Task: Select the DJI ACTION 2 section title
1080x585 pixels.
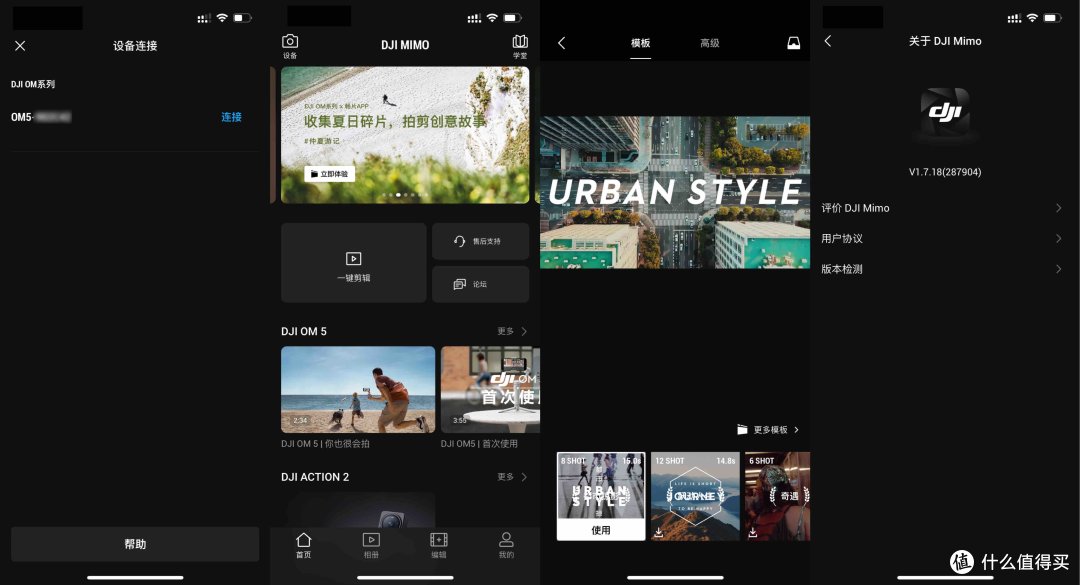Action: click(x=315, y=477)
